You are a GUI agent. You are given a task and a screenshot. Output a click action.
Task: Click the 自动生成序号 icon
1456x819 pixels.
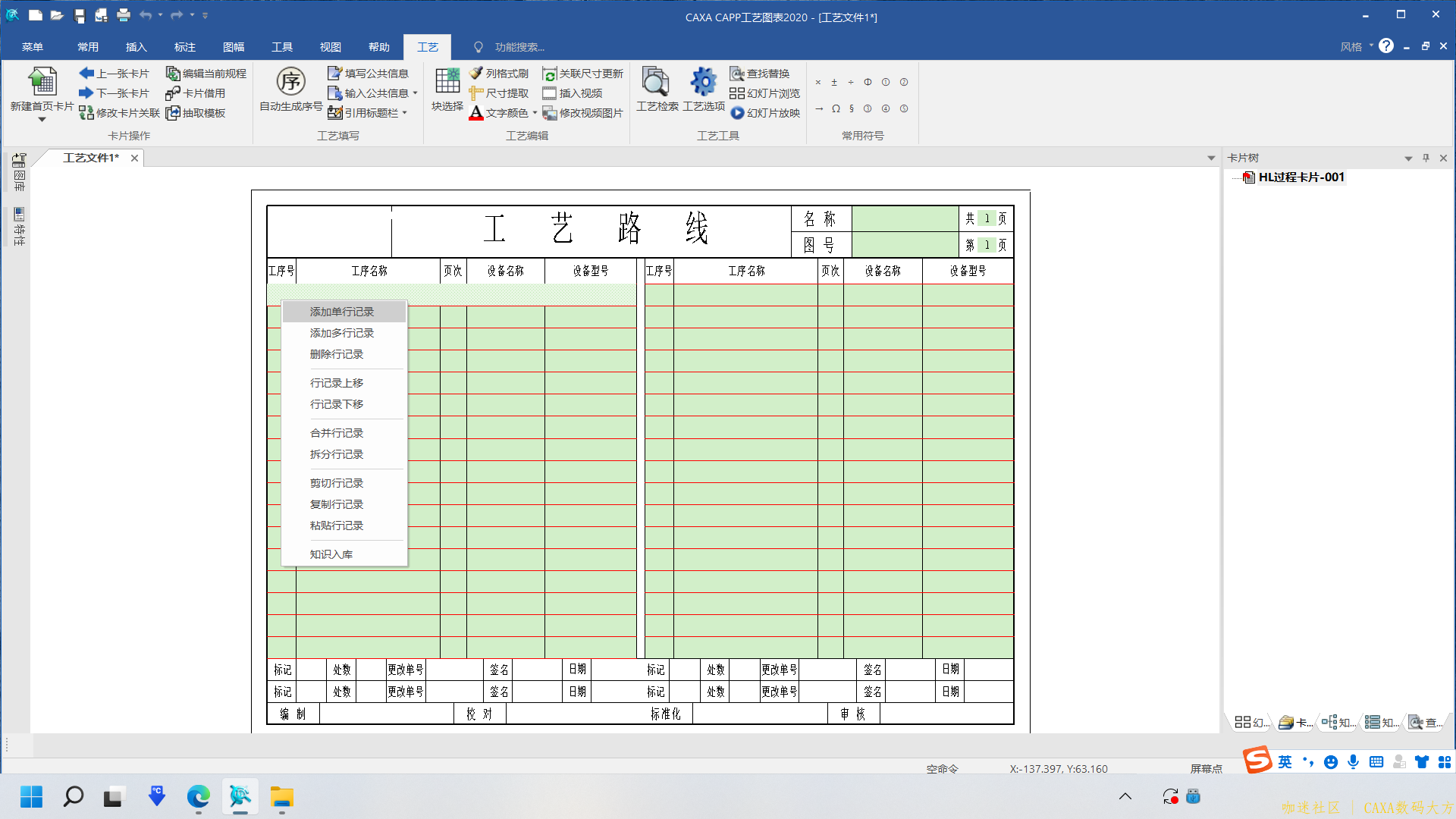point(290,82)
